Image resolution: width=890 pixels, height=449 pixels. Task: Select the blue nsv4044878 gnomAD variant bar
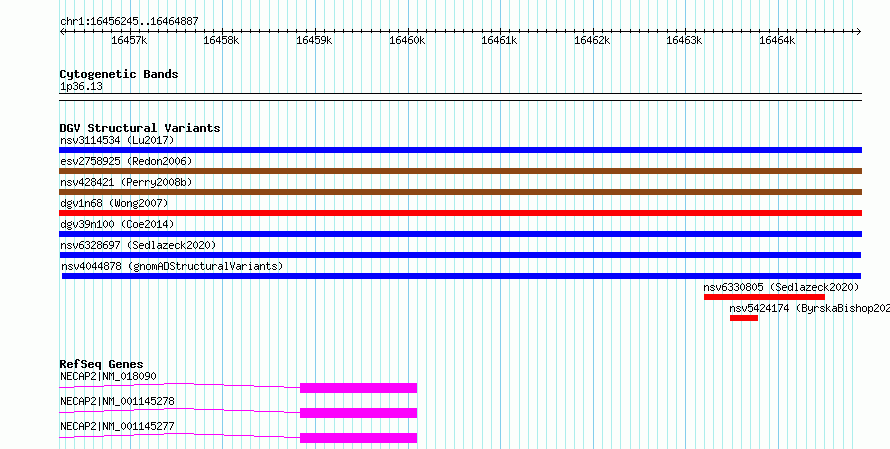coord(461,276)
